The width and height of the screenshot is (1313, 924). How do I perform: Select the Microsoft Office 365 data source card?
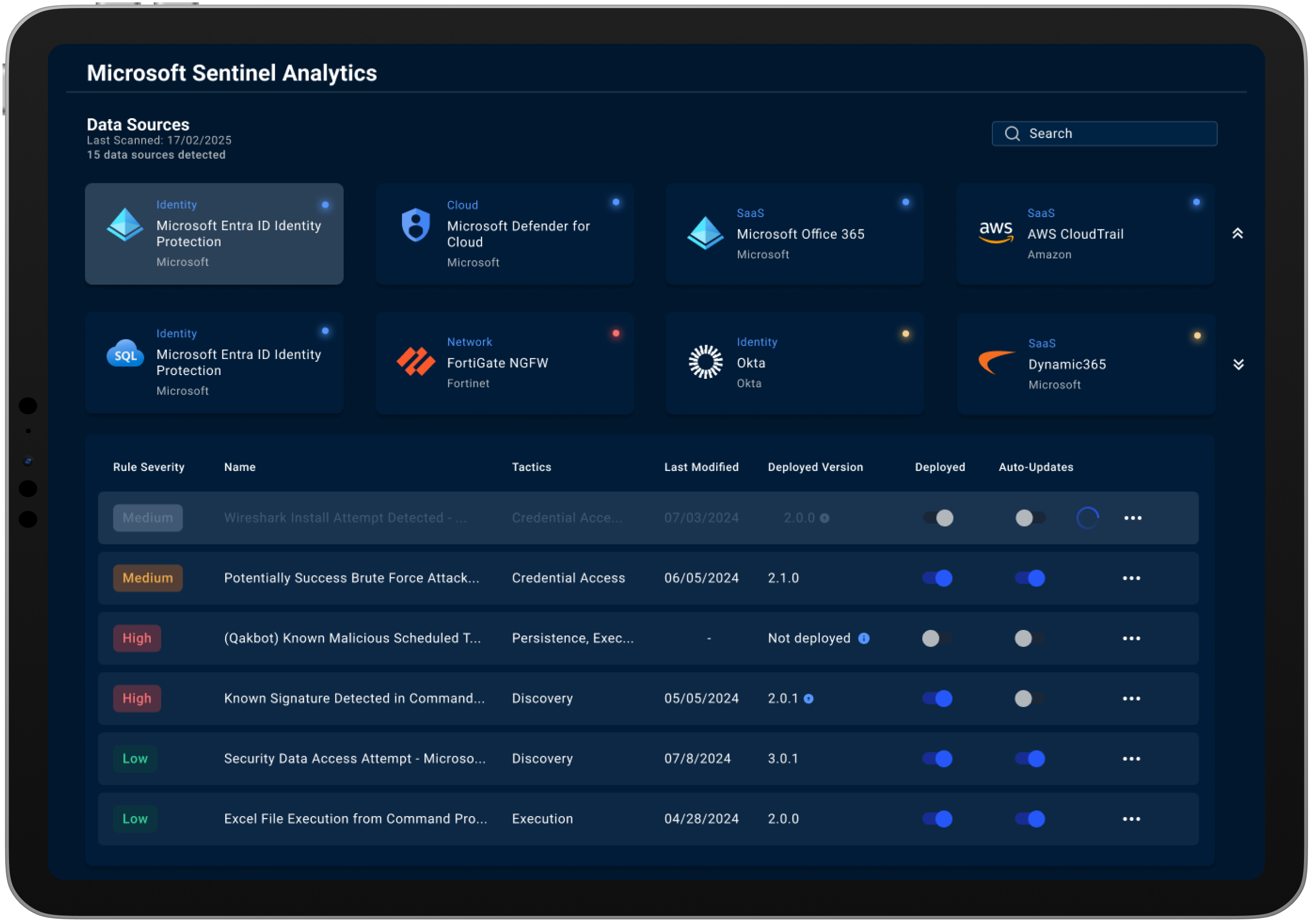coord(794,234)
